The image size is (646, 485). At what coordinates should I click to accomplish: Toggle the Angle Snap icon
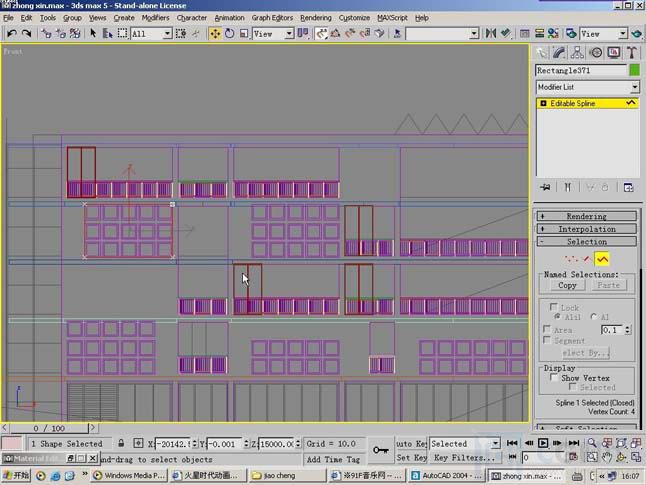click(335, 33)
